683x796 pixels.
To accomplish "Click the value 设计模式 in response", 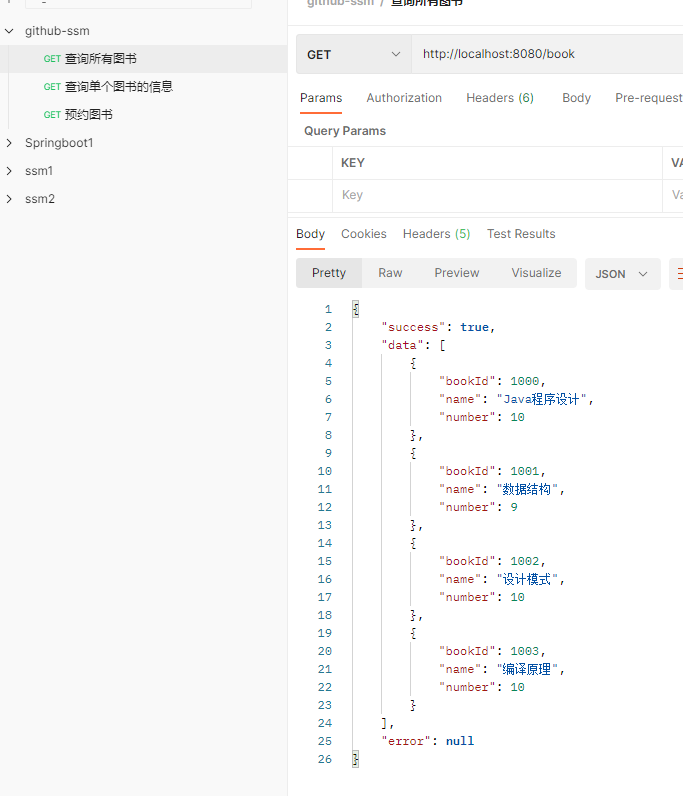I will [527, 579].
